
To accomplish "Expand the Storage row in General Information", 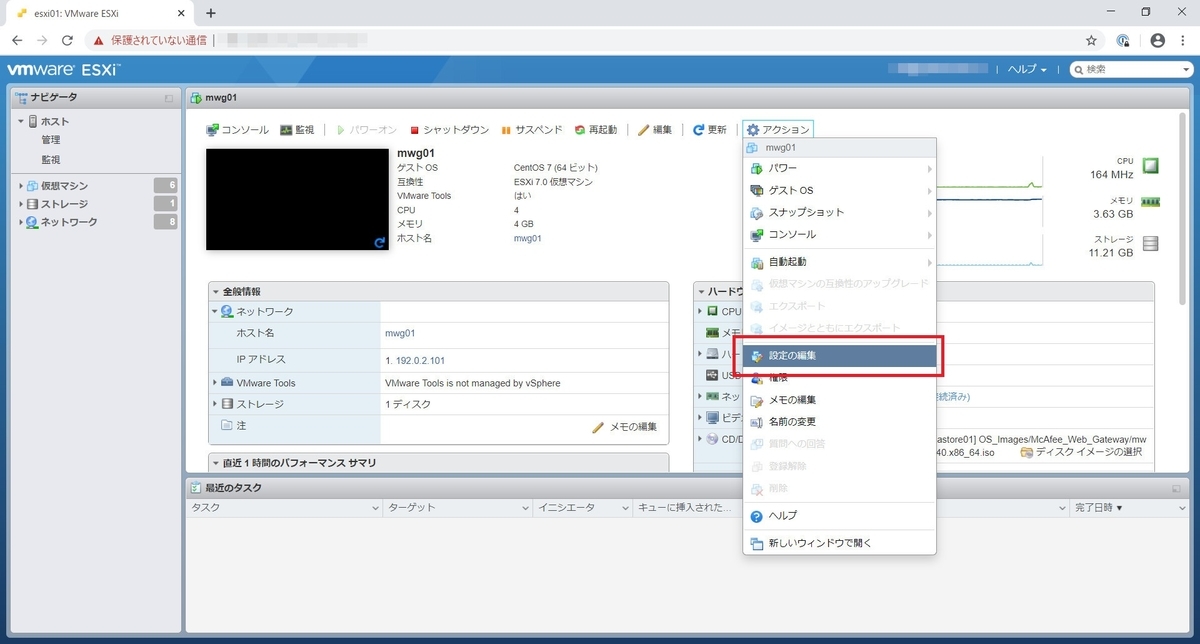I will pos(214,404).
